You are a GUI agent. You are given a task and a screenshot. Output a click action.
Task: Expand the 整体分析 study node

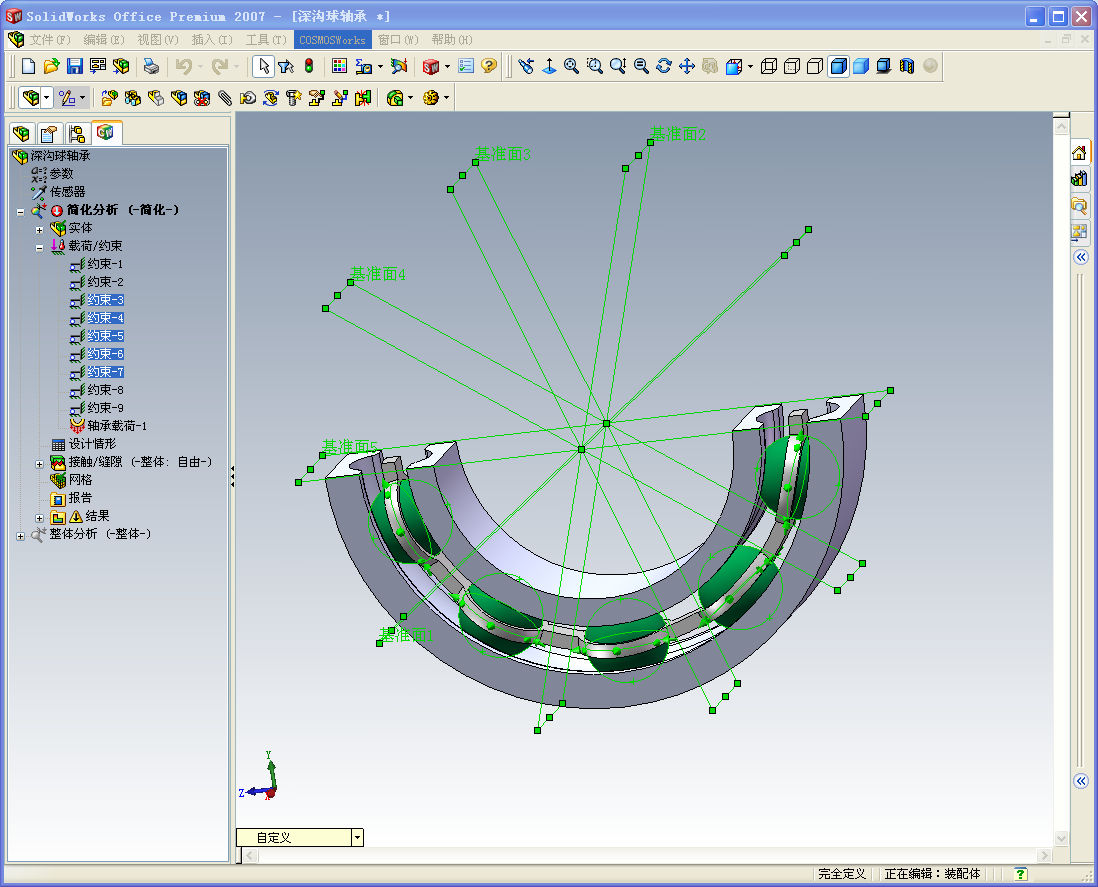tap(20, 536)
